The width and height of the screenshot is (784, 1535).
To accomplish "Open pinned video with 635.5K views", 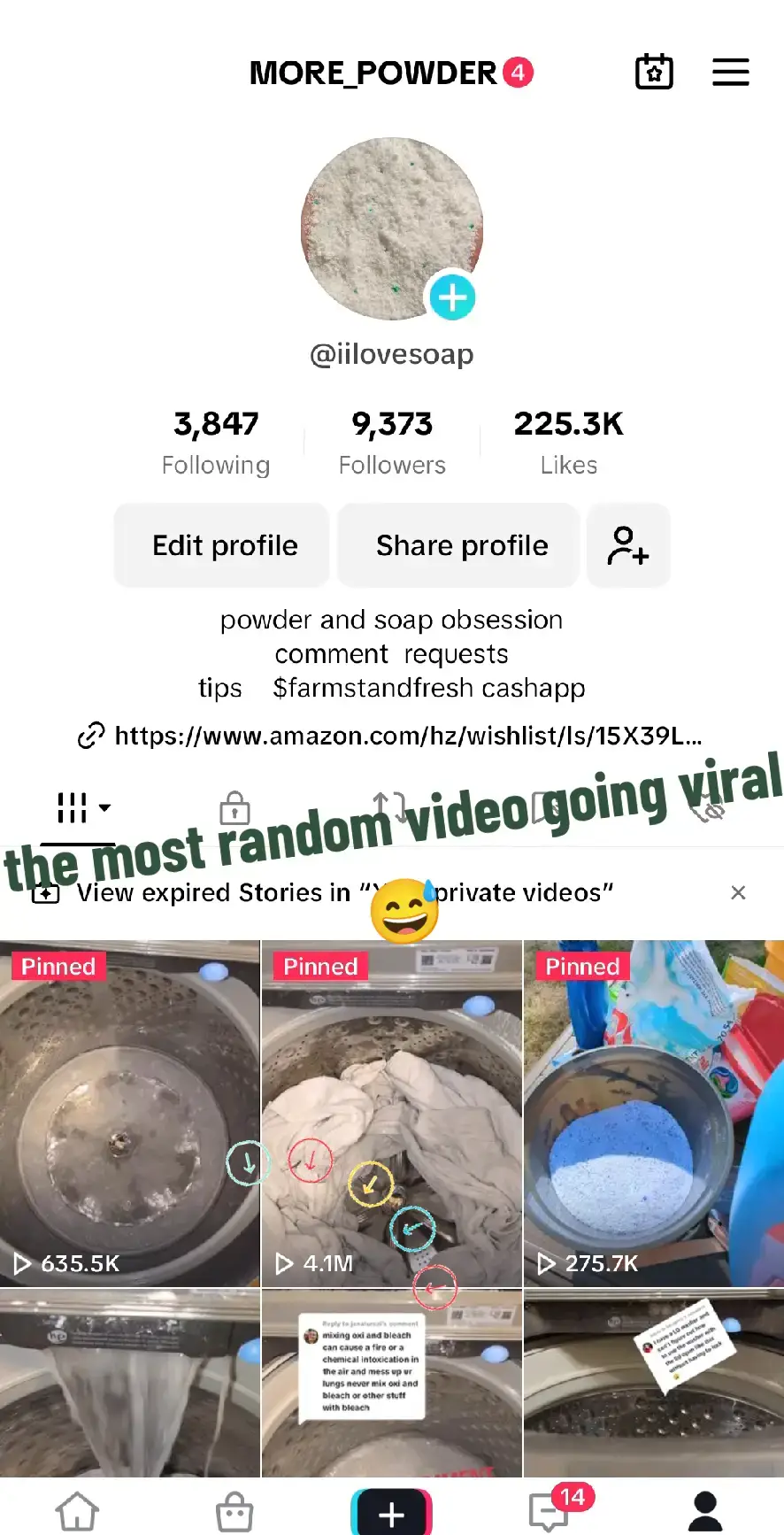I will [130, 1114].
